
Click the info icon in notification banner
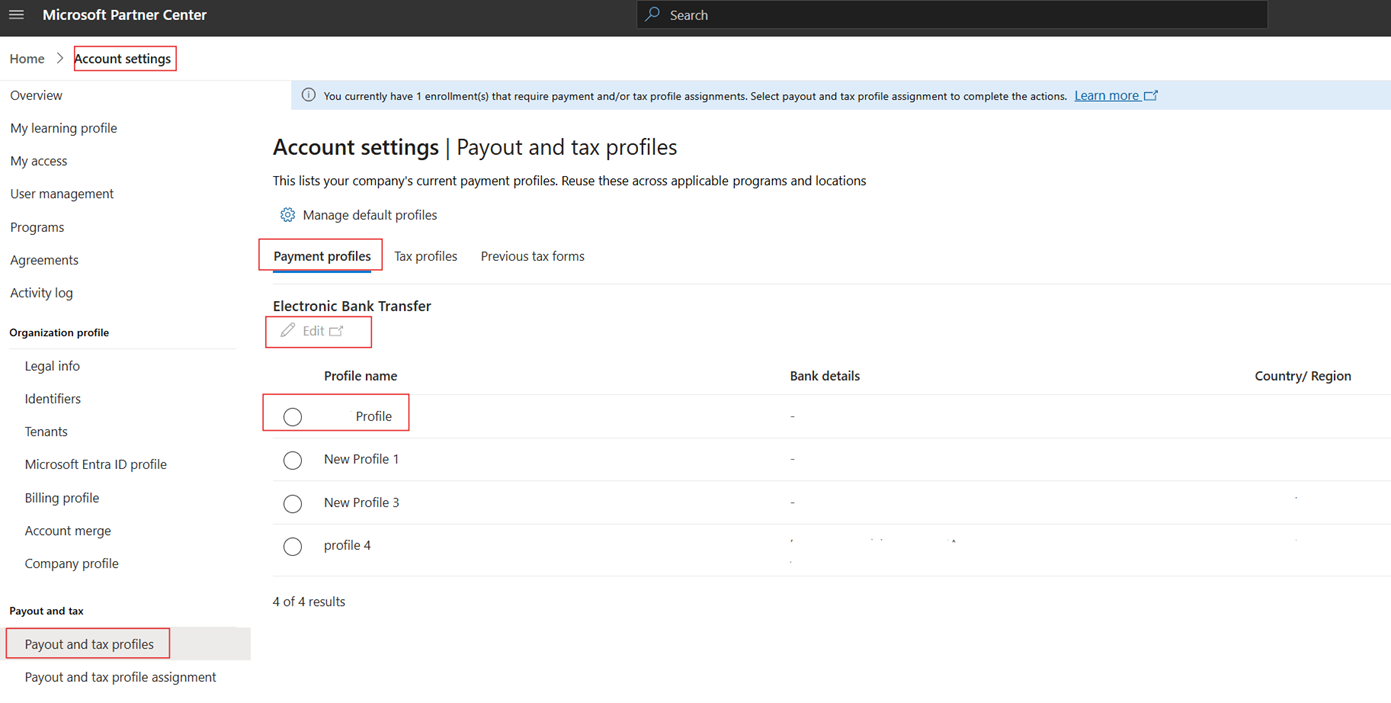(x=308, y=96)
